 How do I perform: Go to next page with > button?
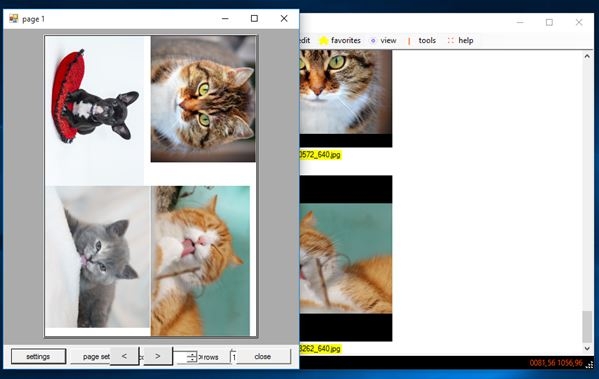(158, 356)
